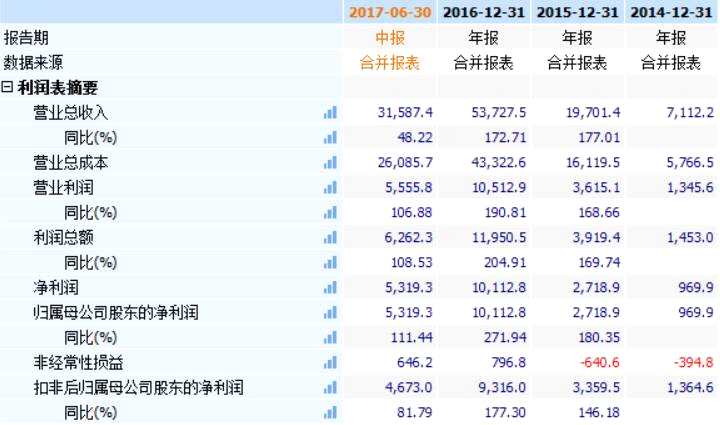Select growth value 271.94
The image size is (720, 425).
[x=505, y=337]
